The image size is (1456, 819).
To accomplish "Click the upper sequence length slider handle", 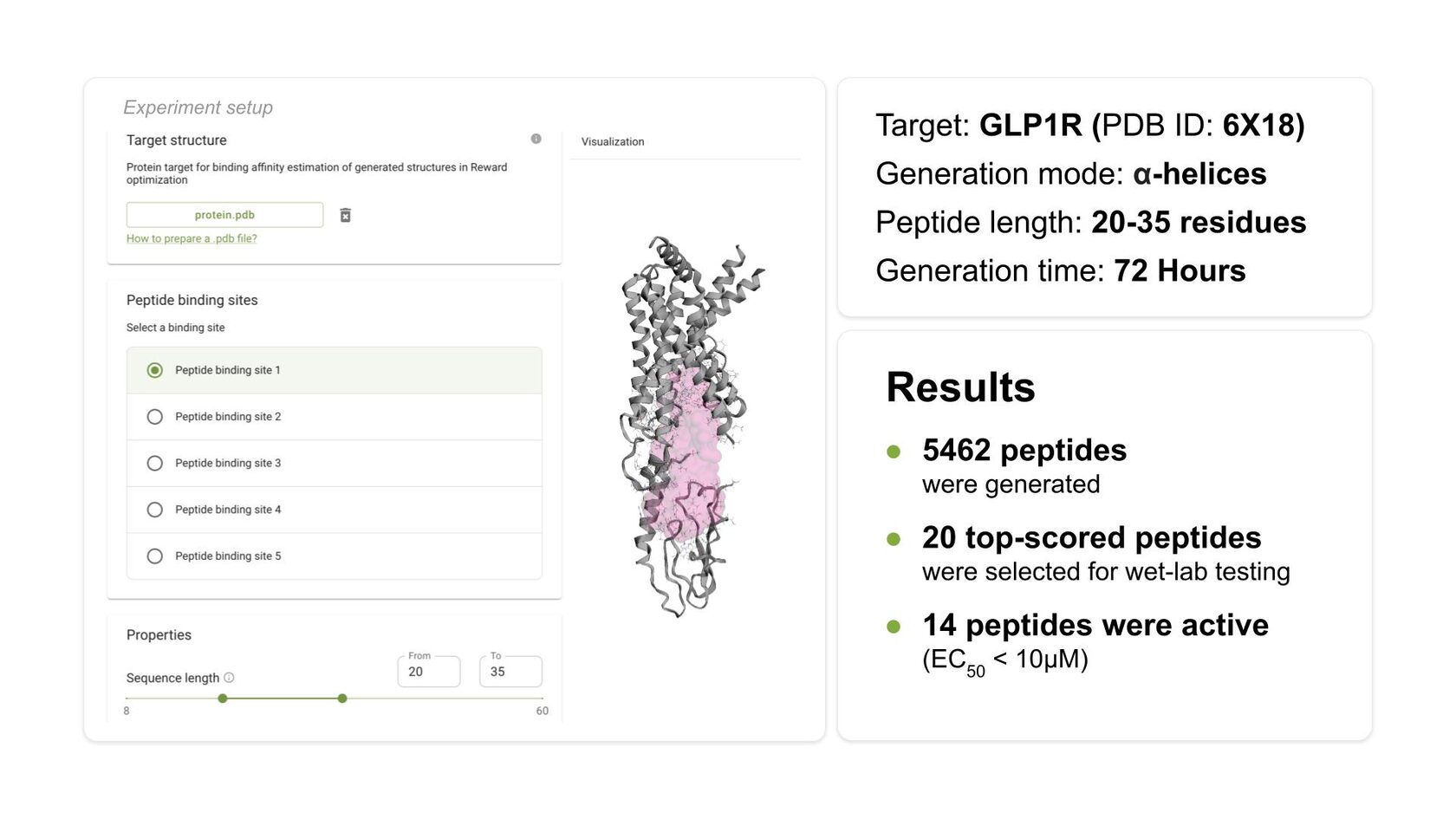I will coord(342,699).
